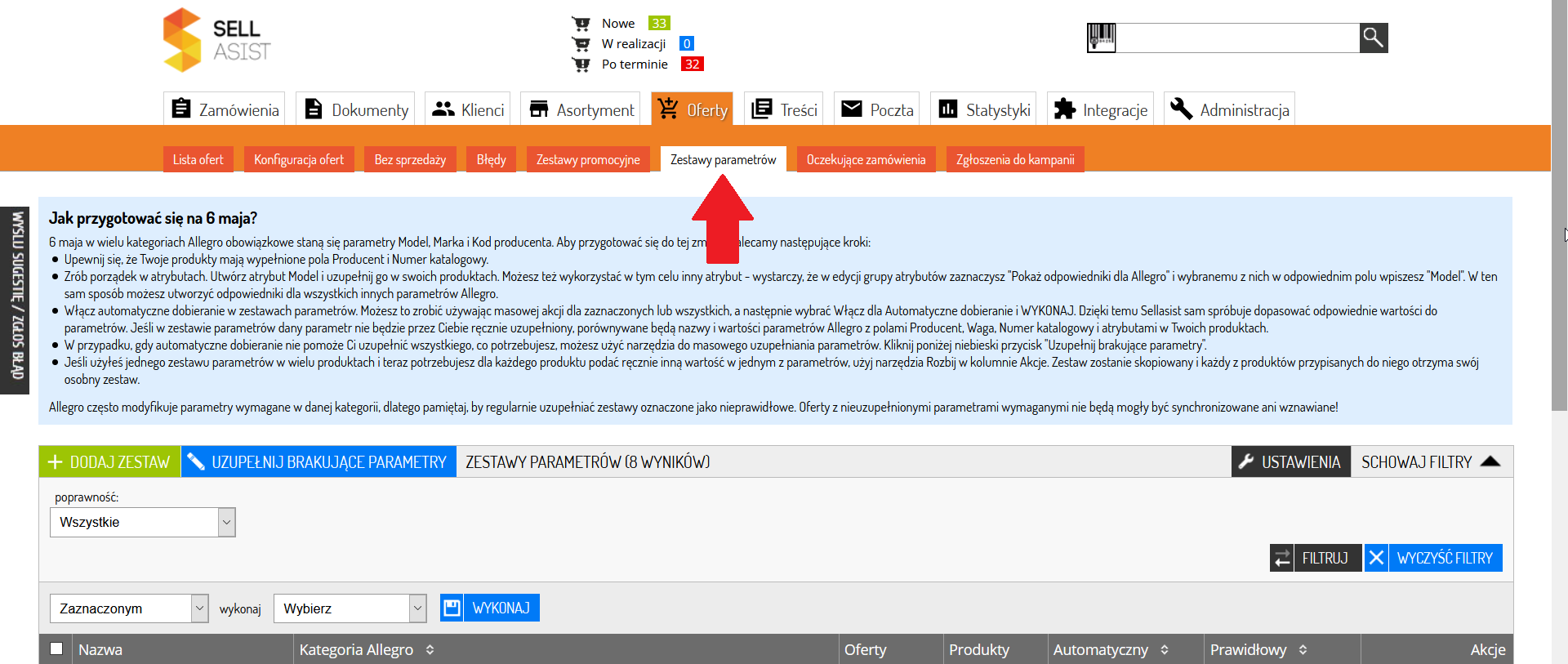Open the Wybierz action dropdown
Screen dimensions: 1568x664
point(350,608)
